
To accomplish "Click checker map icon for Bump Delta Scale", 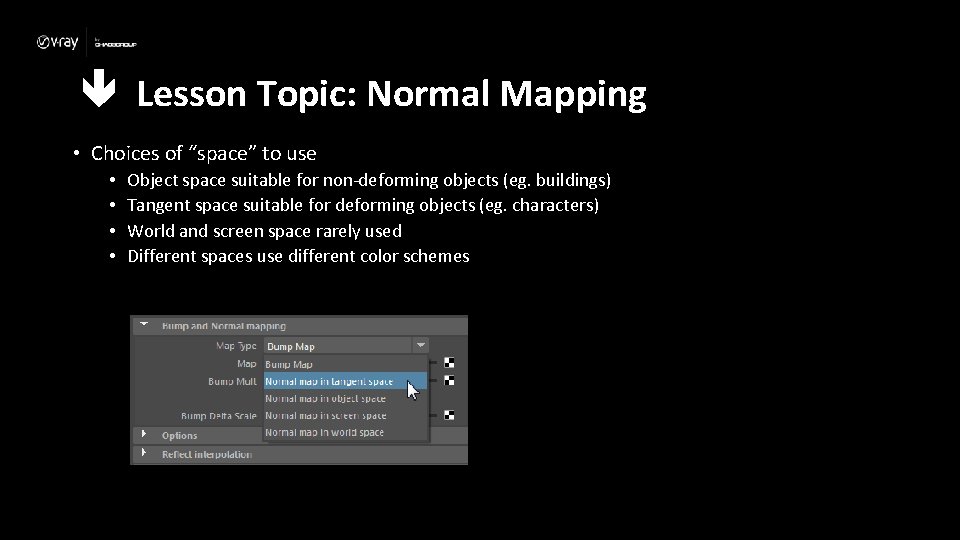I will pyautogui.click(x=449, y=415).
